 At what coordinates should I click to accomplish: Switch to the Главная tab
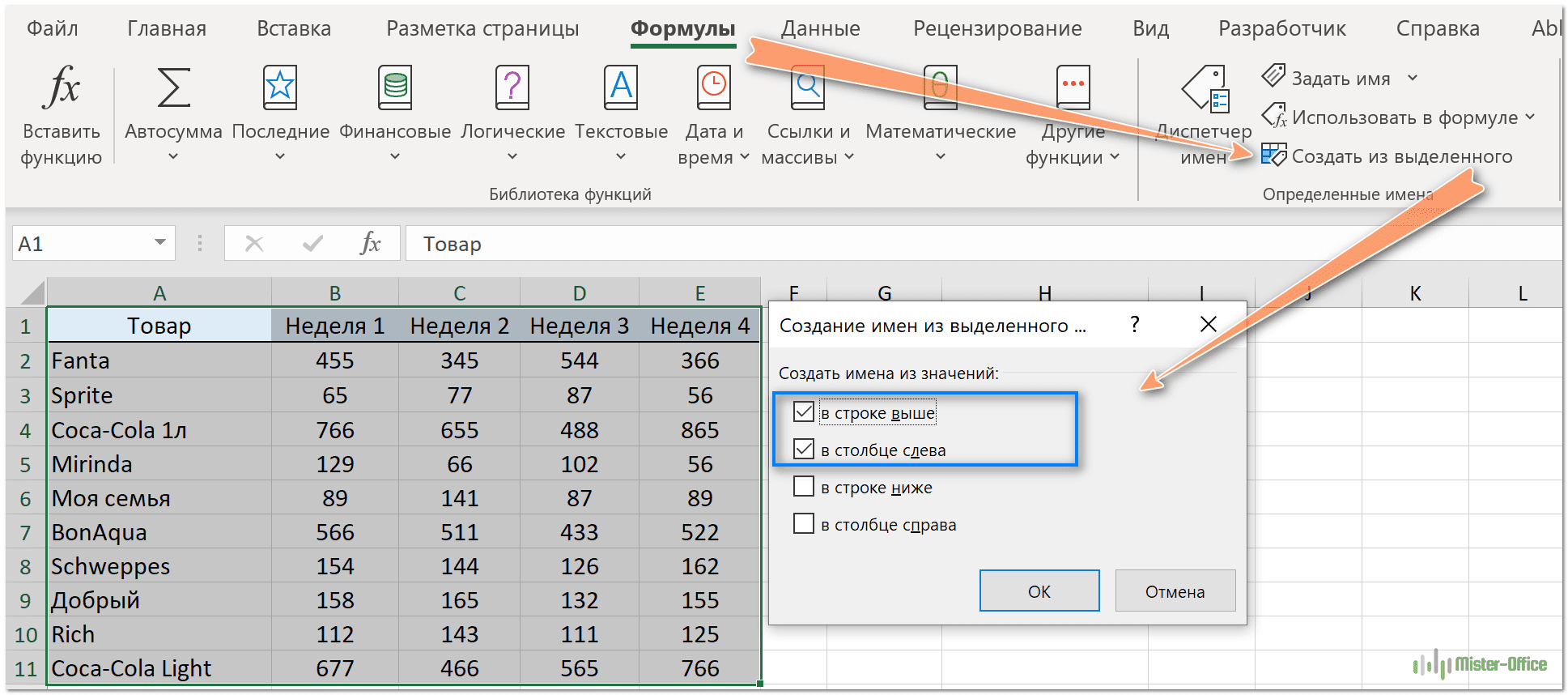pyautogui.click(x=167, y=28)
